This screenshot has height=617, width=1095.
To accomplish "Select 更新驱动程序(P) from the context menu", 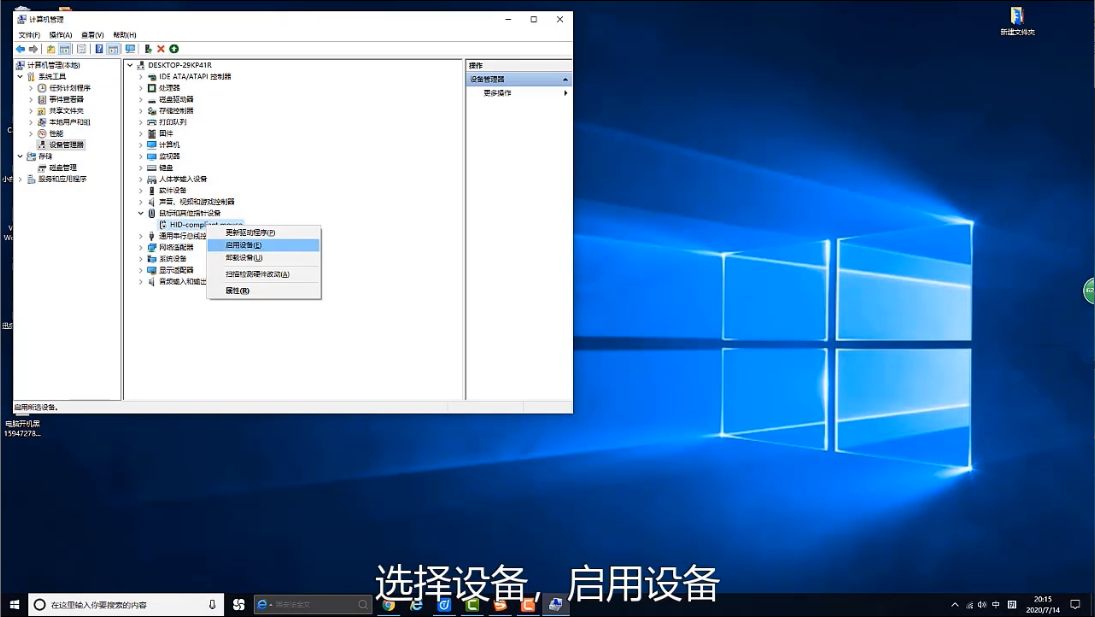I will tap(249, 232).
